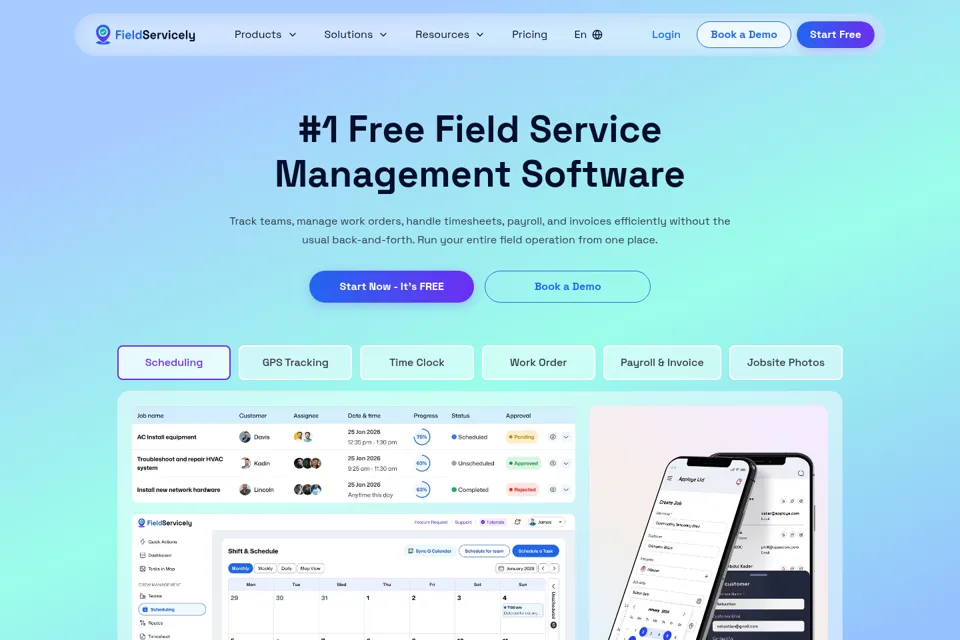Click Kadin customer avatar
This screenshot has width=960, height=640.
tap(245, 463)
